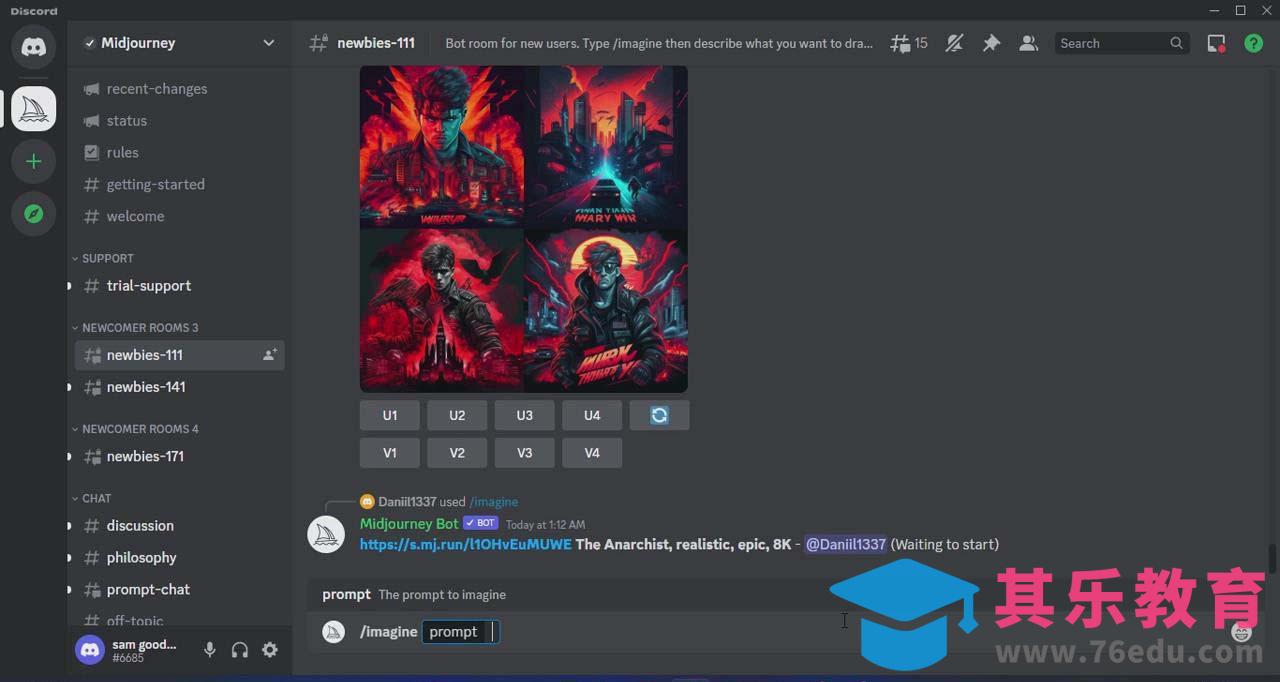
Task: Open the s.mj.run image link
Action: click(x=465, y=544)
